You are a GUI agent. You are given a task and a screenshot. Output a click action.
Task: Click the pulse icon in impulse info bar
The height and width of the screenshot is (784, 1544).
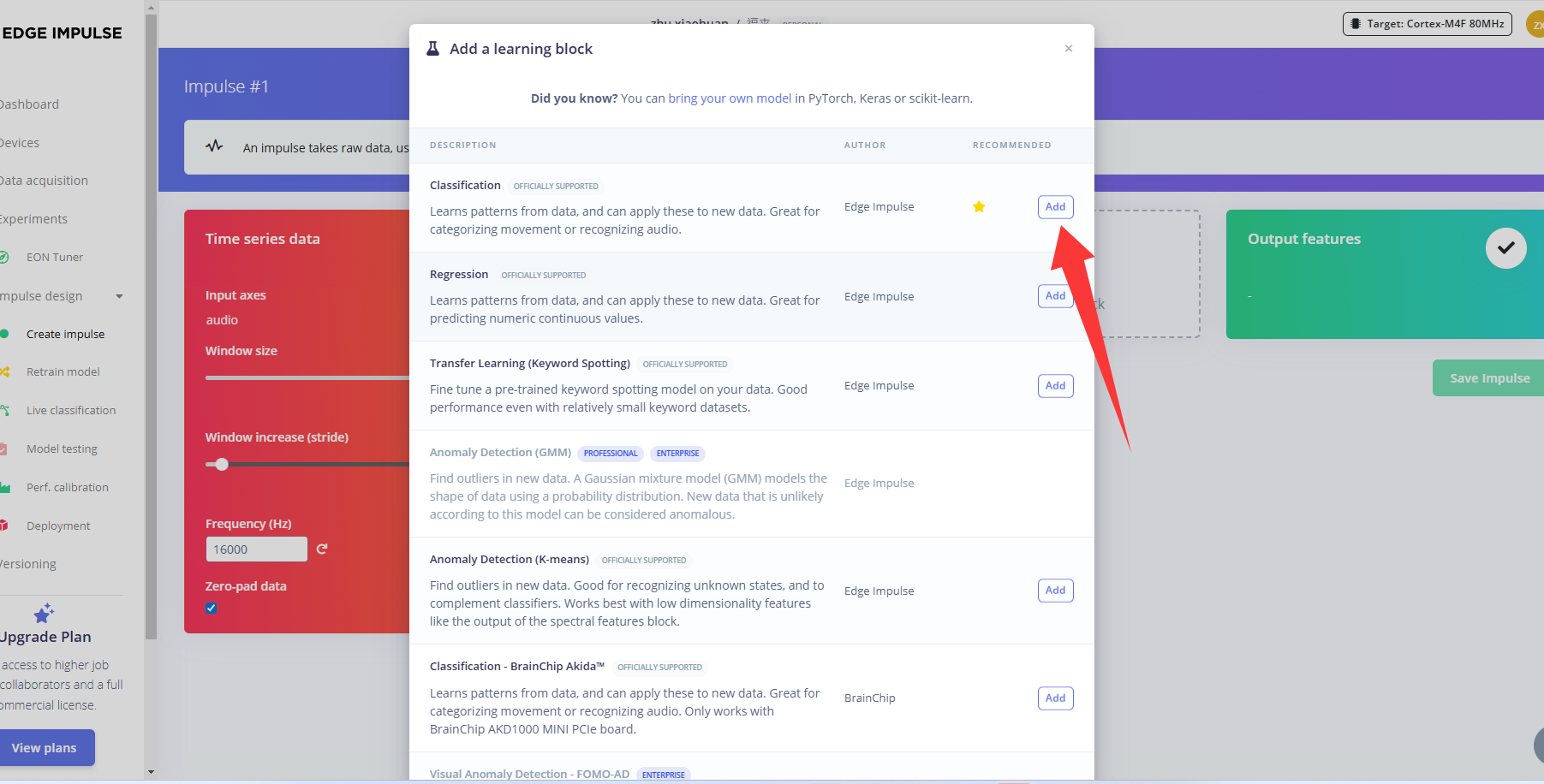pos(214,146)
